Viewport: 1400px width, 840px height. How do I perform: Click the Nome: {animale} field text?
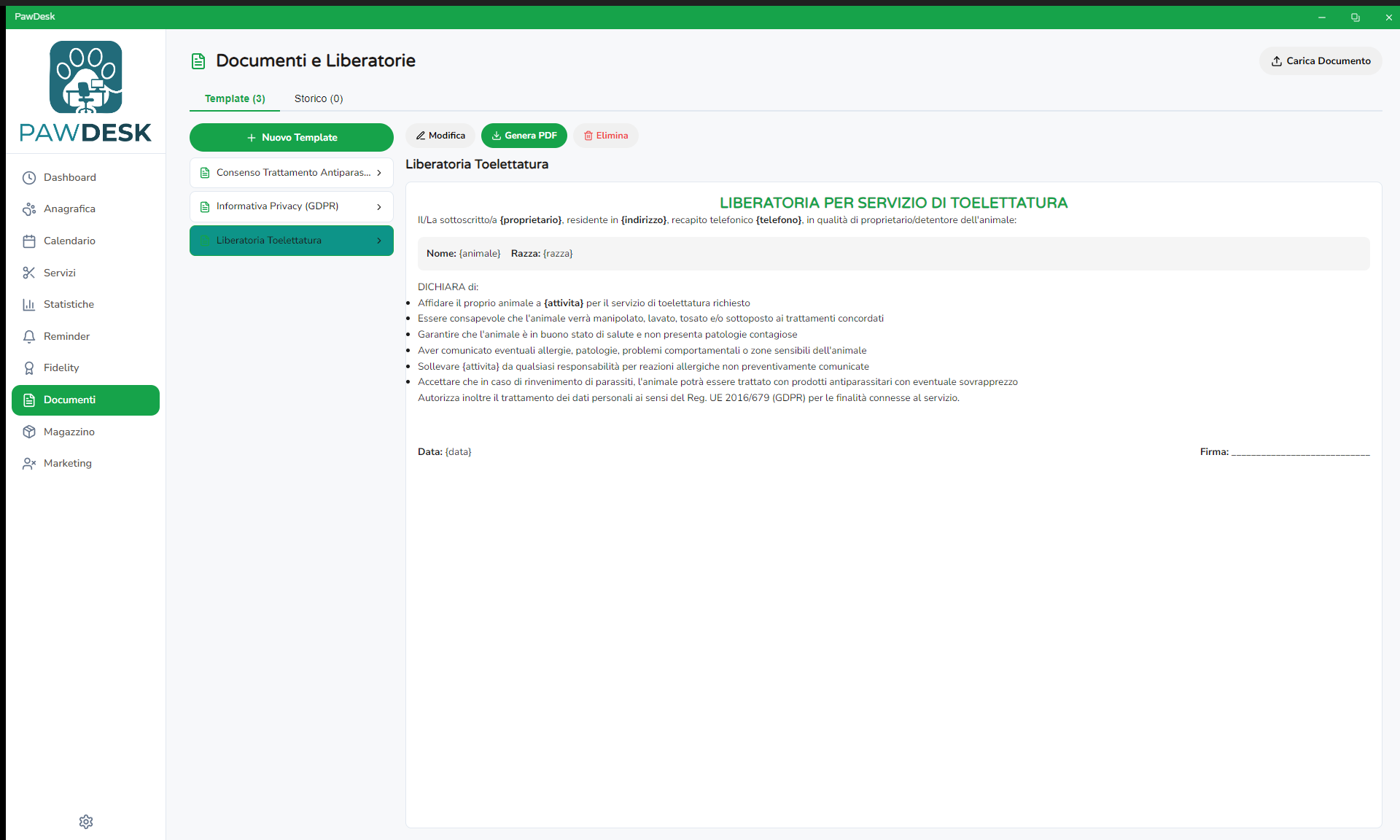pos(464,254)
